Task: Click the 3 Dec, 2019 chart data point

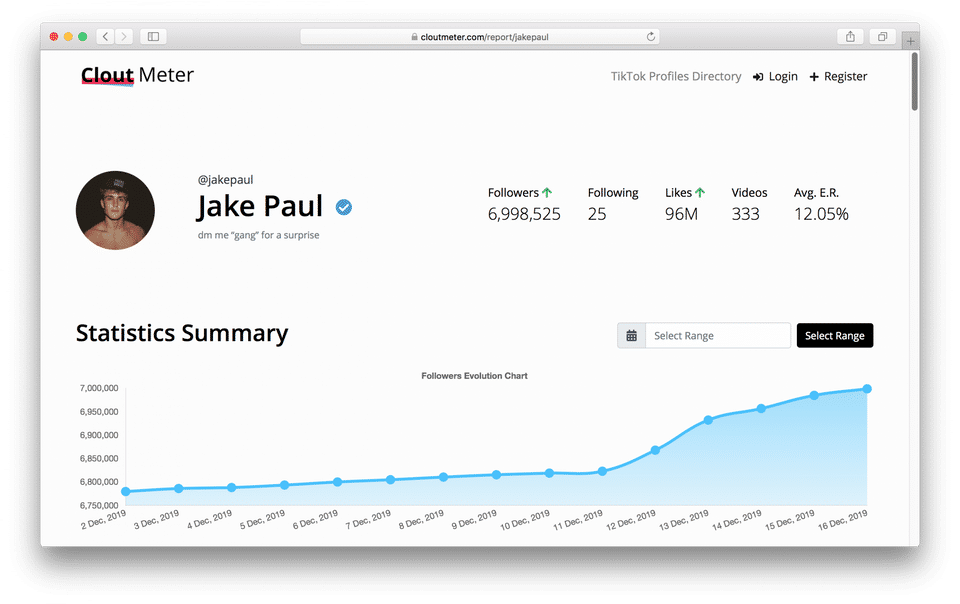Action: tap(179, 488)
